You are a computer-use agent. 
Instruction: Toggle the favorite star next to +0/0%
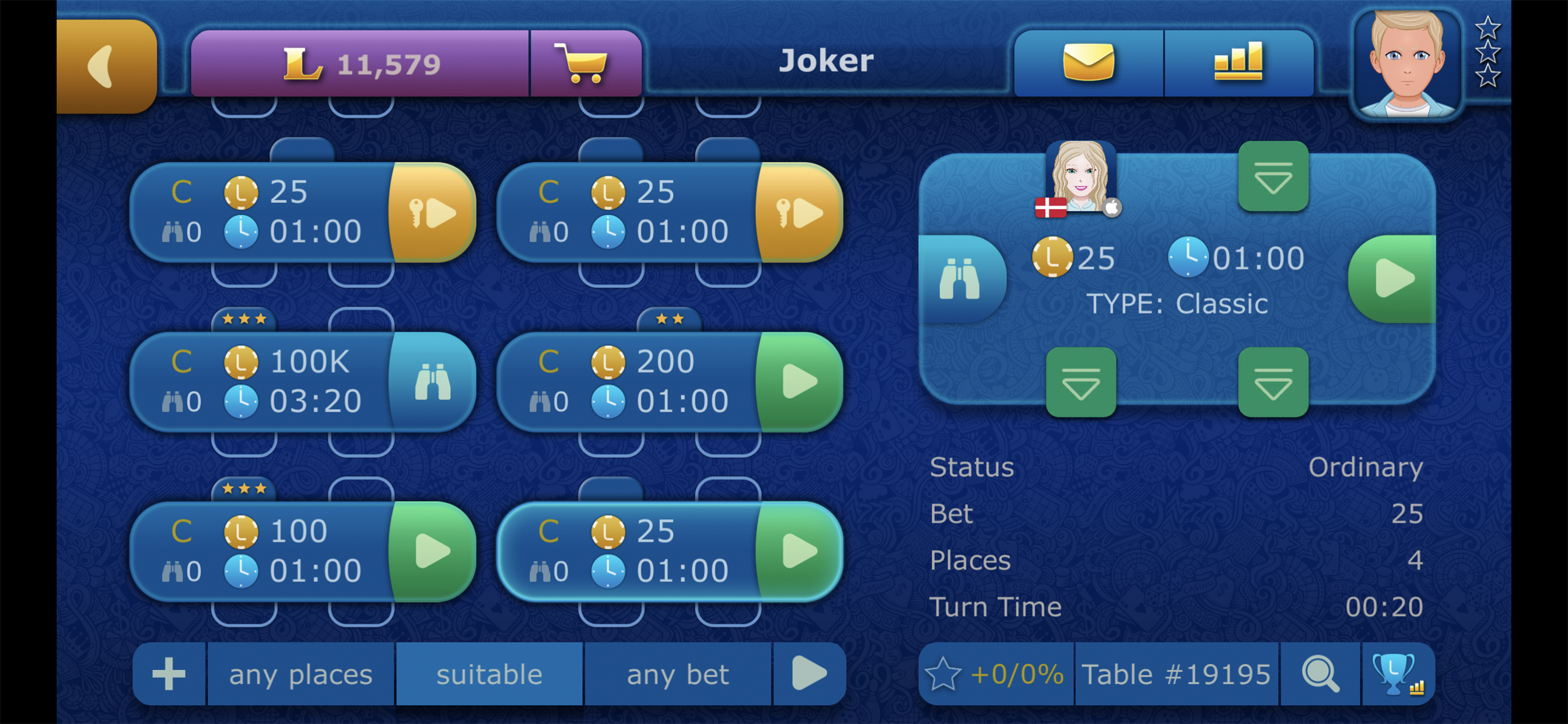click(x=943, y=674)
